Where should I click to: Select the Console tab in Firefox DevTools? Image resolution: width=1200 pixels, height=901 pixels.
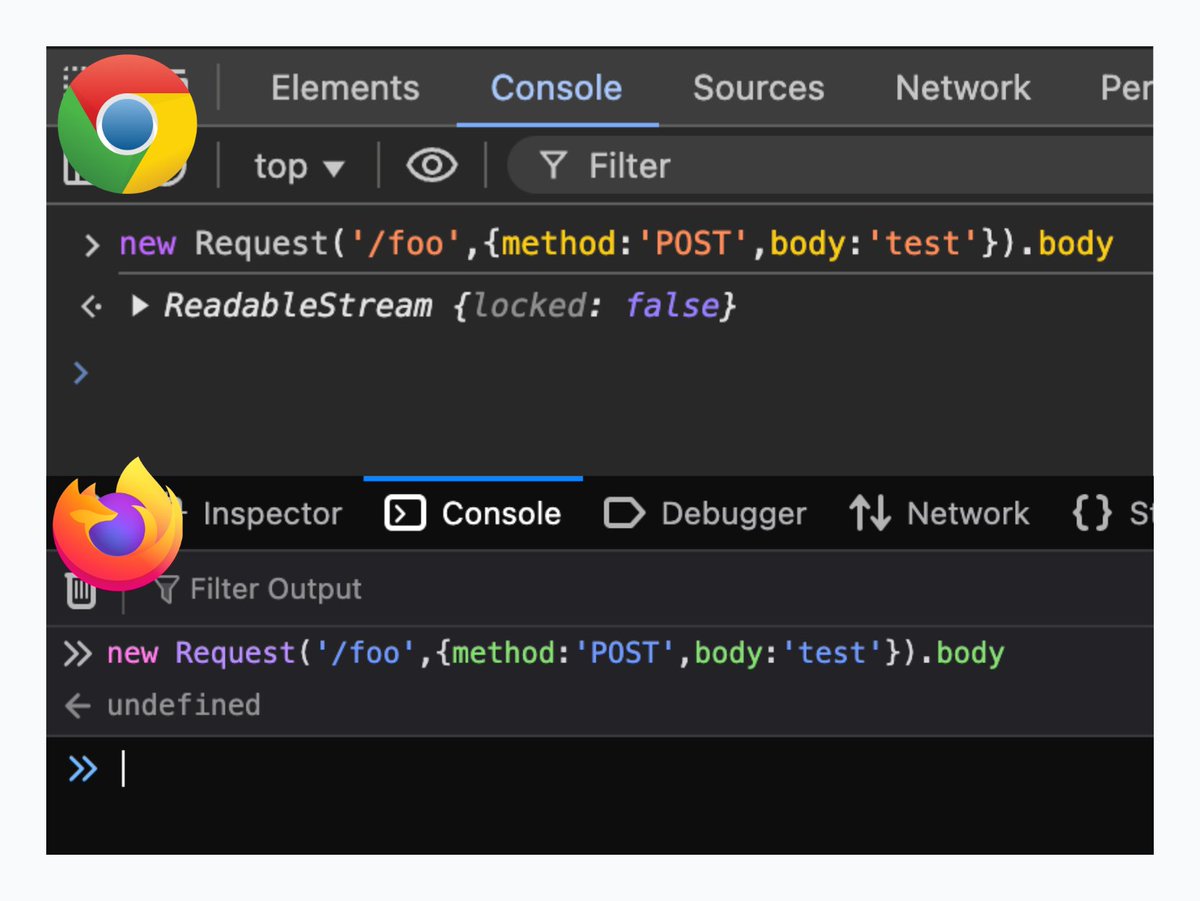[x=473, y=514]
